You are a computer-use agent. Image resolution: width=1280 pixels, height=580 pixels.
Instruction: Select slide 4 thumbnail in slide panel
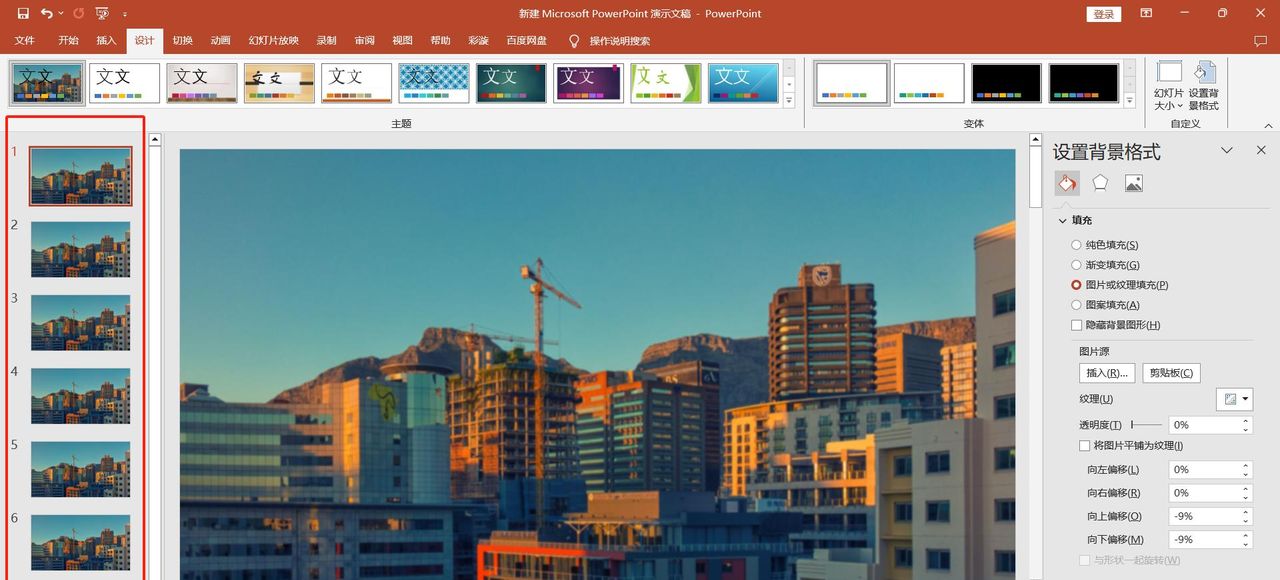[x=80, y=395]
